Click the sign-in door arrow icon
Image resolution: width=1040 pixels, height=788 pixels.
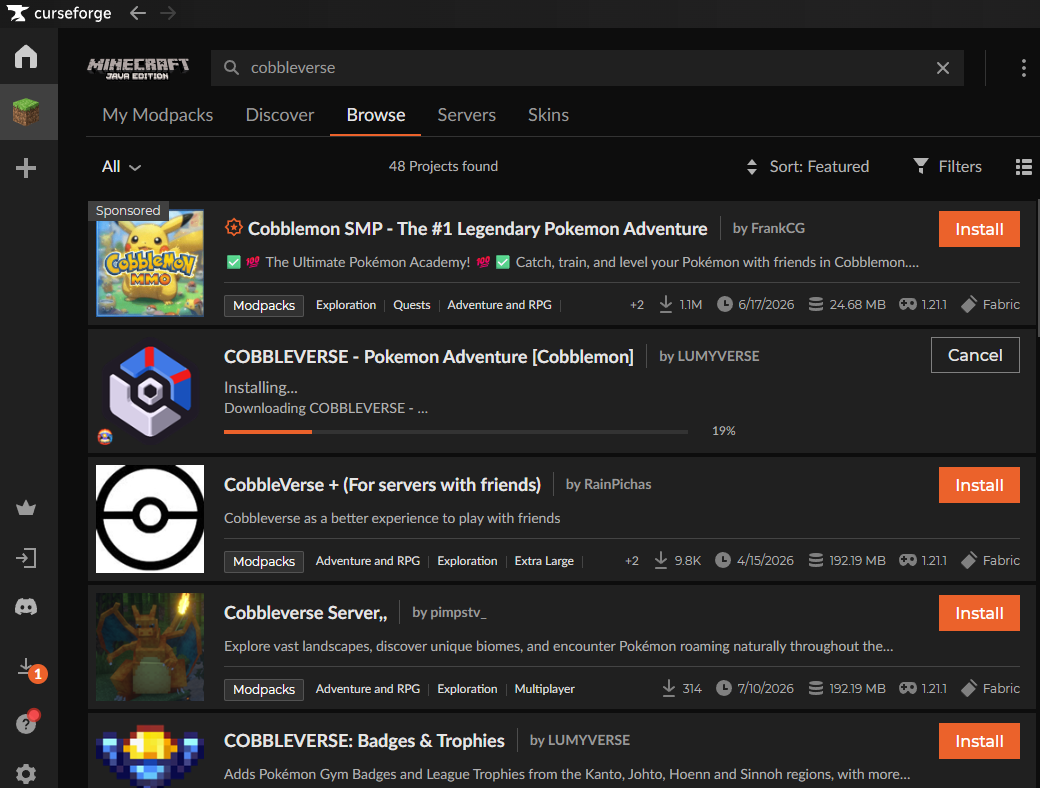click(x=26, y=558)
